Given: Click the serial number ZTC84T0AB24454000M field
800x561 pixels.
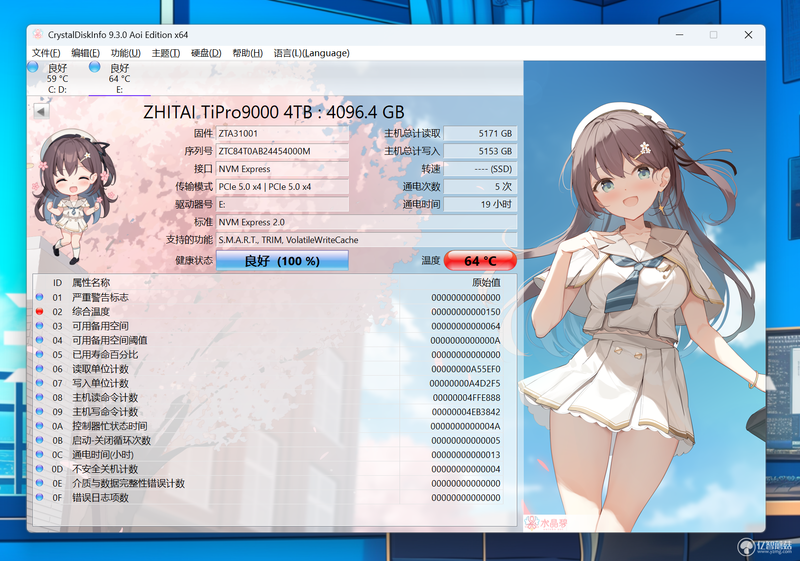Looking at the screenshot, I should 282,151.
